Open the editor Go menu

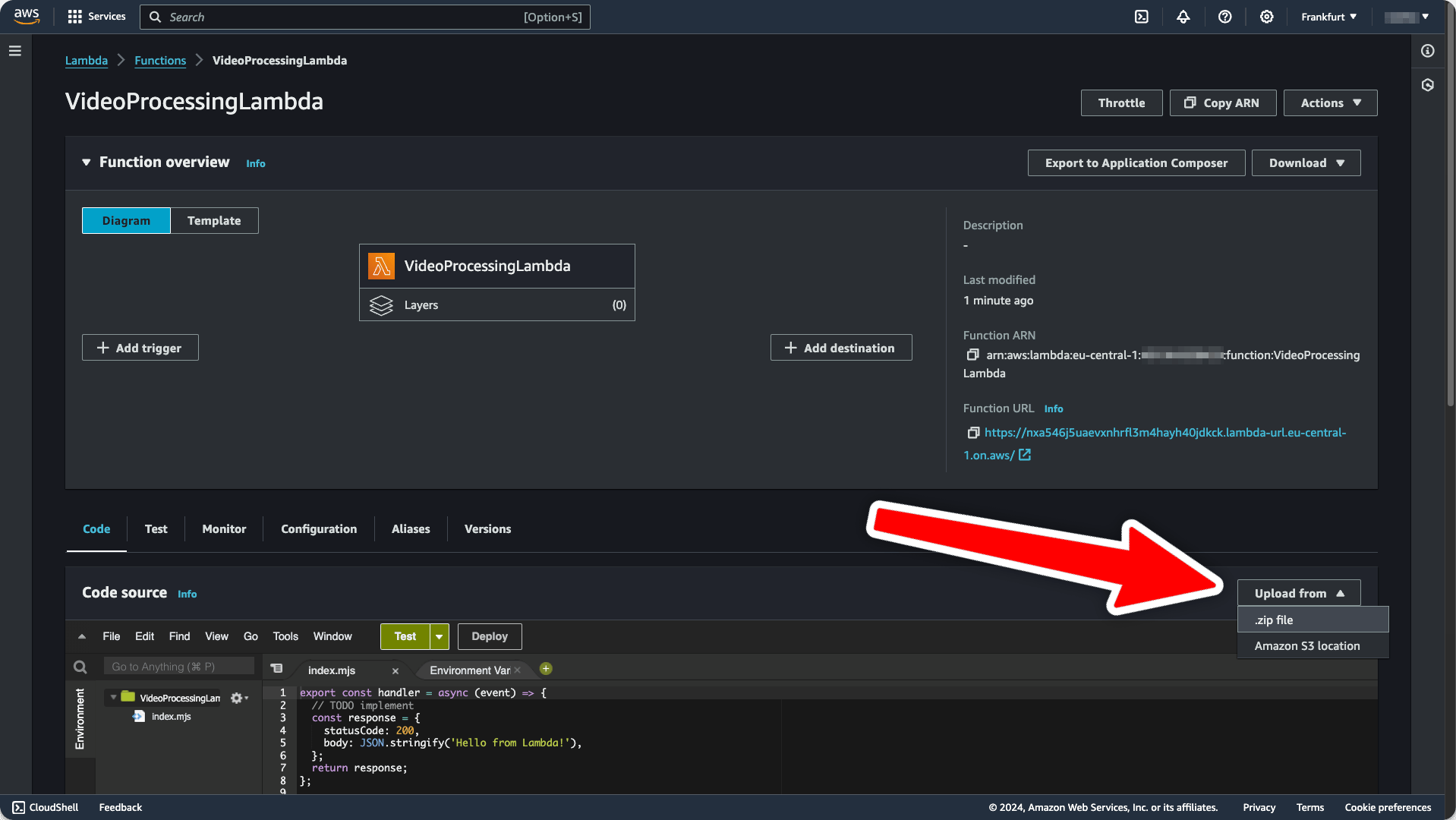pyautogui.click(x=251, y=637)
